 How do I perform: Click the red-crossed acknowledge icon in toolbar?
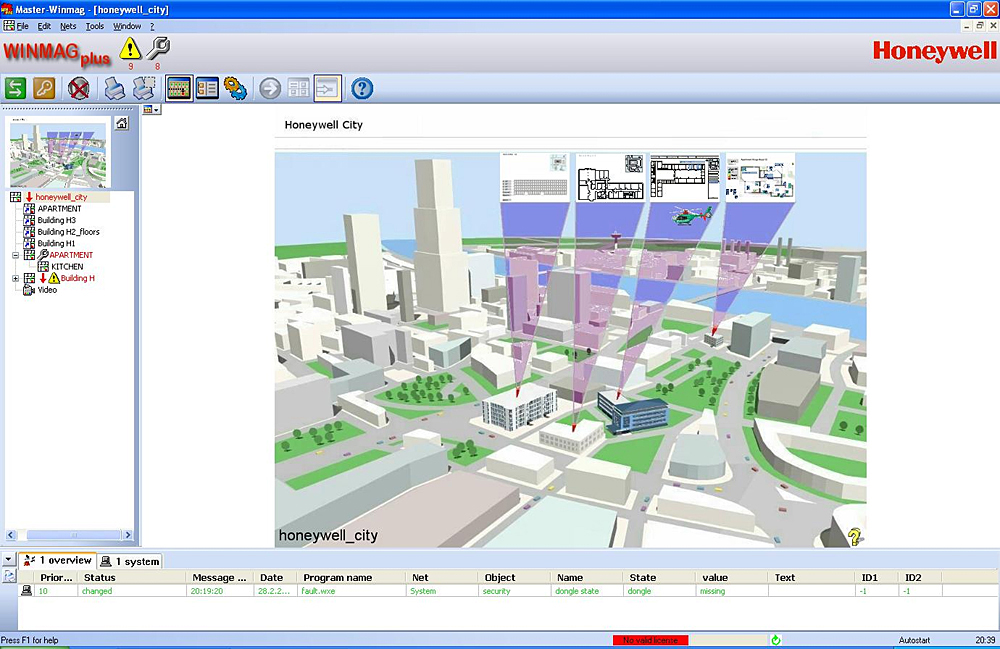(79, 88)
